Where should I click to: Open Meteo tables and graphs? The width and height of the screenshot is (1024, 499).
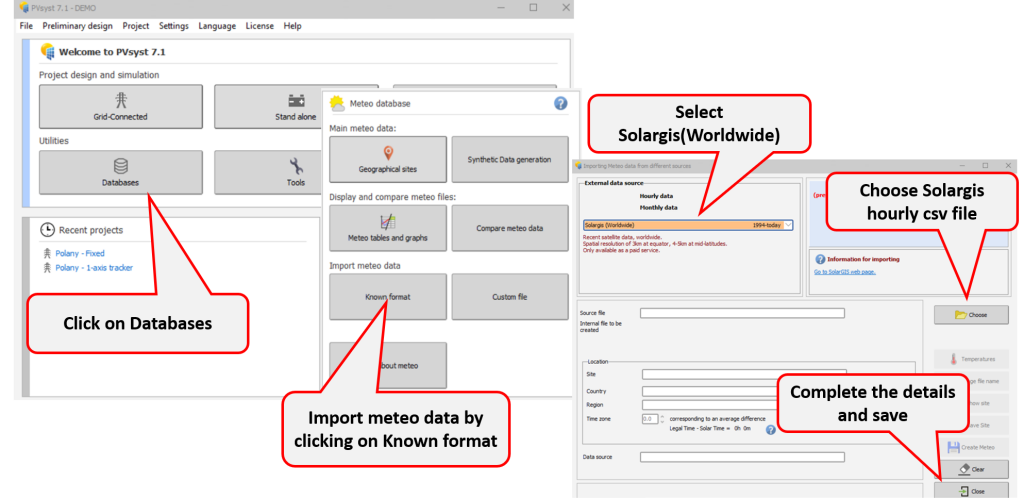[x=388, y=228]
